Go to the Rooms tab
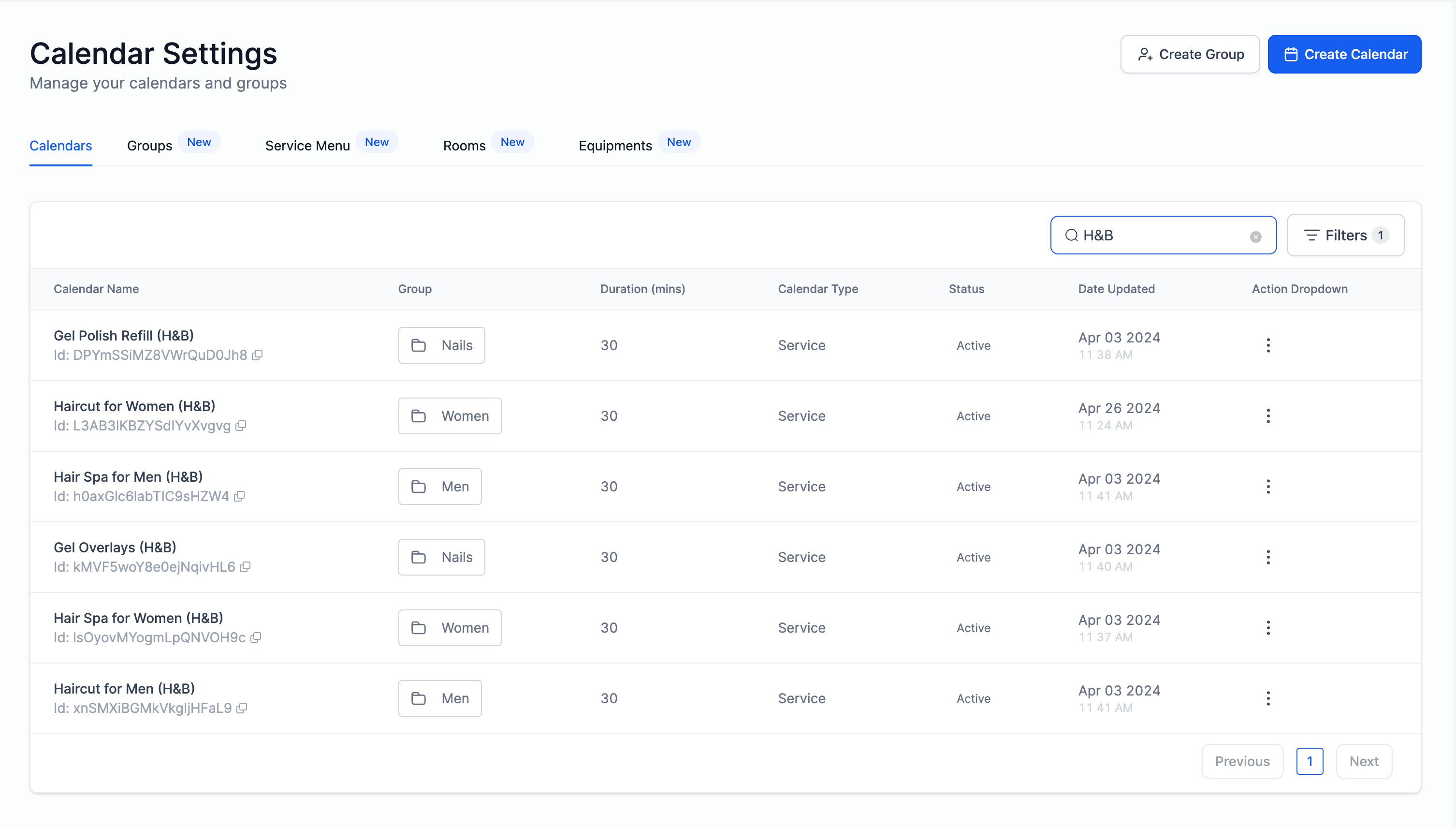 coord(464,146)
